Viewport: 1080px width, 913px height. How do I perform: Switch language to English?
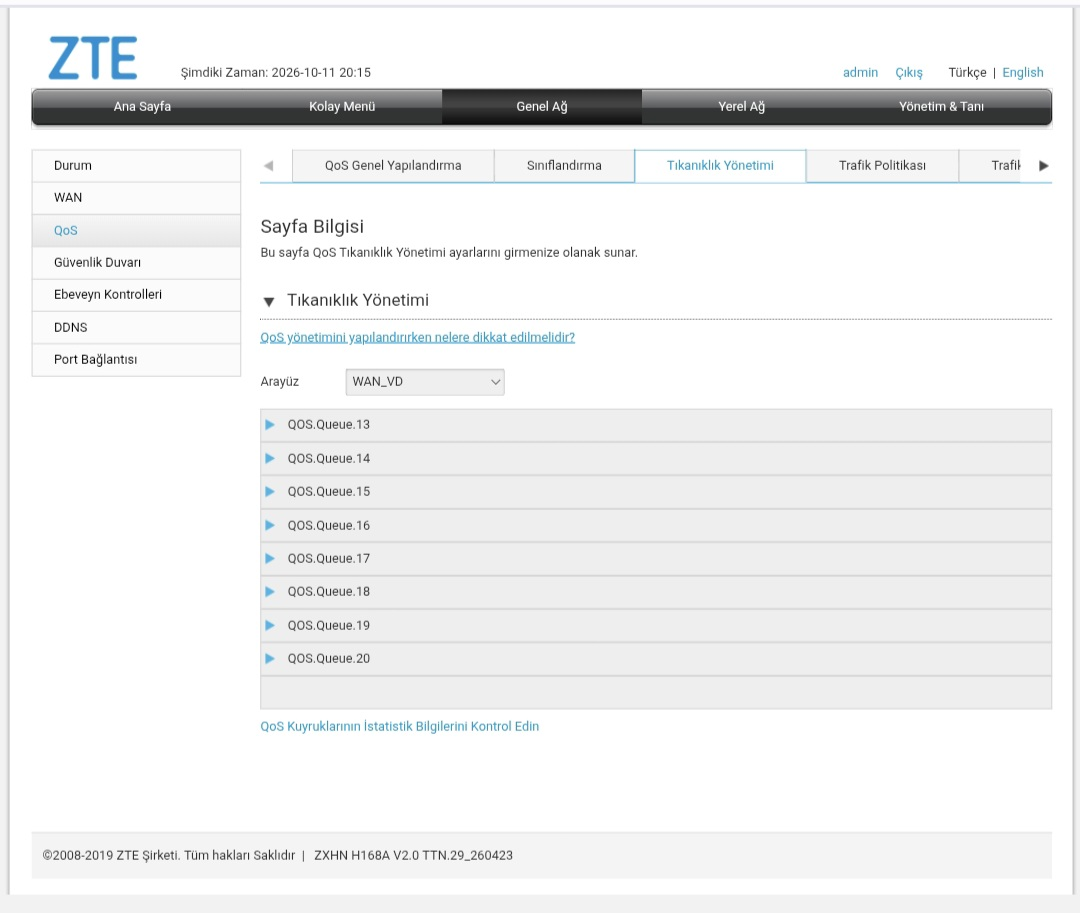pos(1023,72)
